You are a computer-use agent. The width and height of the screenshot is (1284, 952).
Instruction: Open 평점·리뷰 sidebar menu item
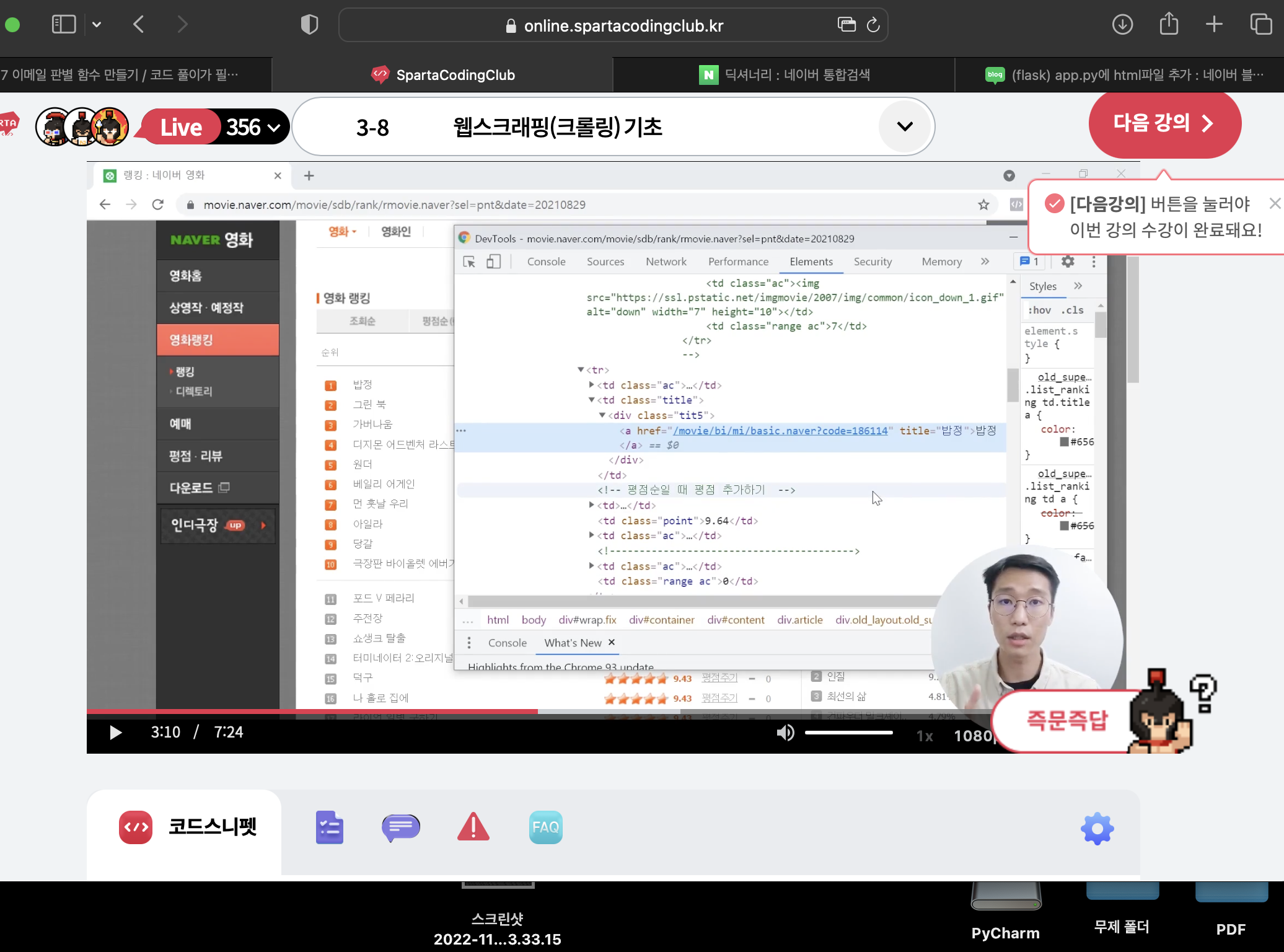pos(218,456)
